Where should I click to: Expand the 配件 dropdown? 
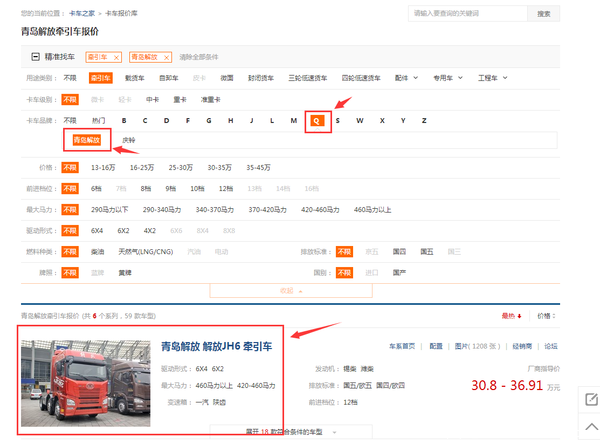point(406,78)
